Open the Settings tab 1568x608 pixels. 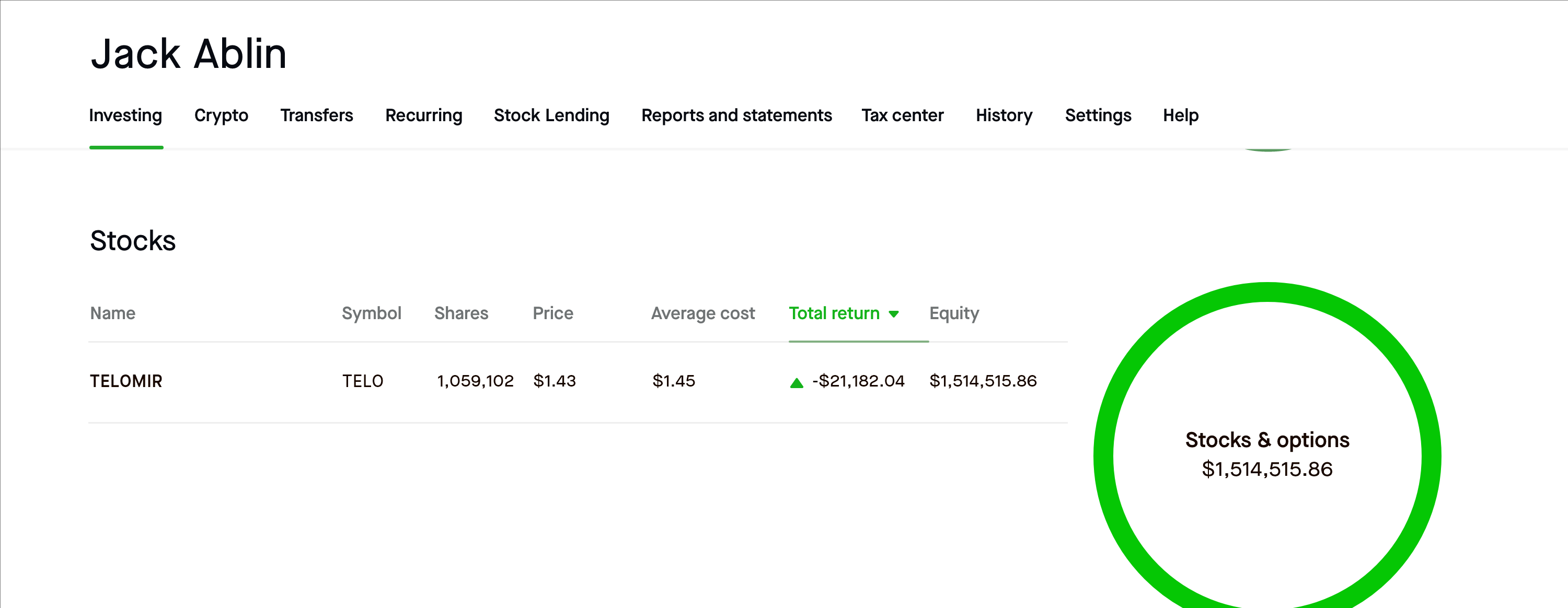[1098, 115]
